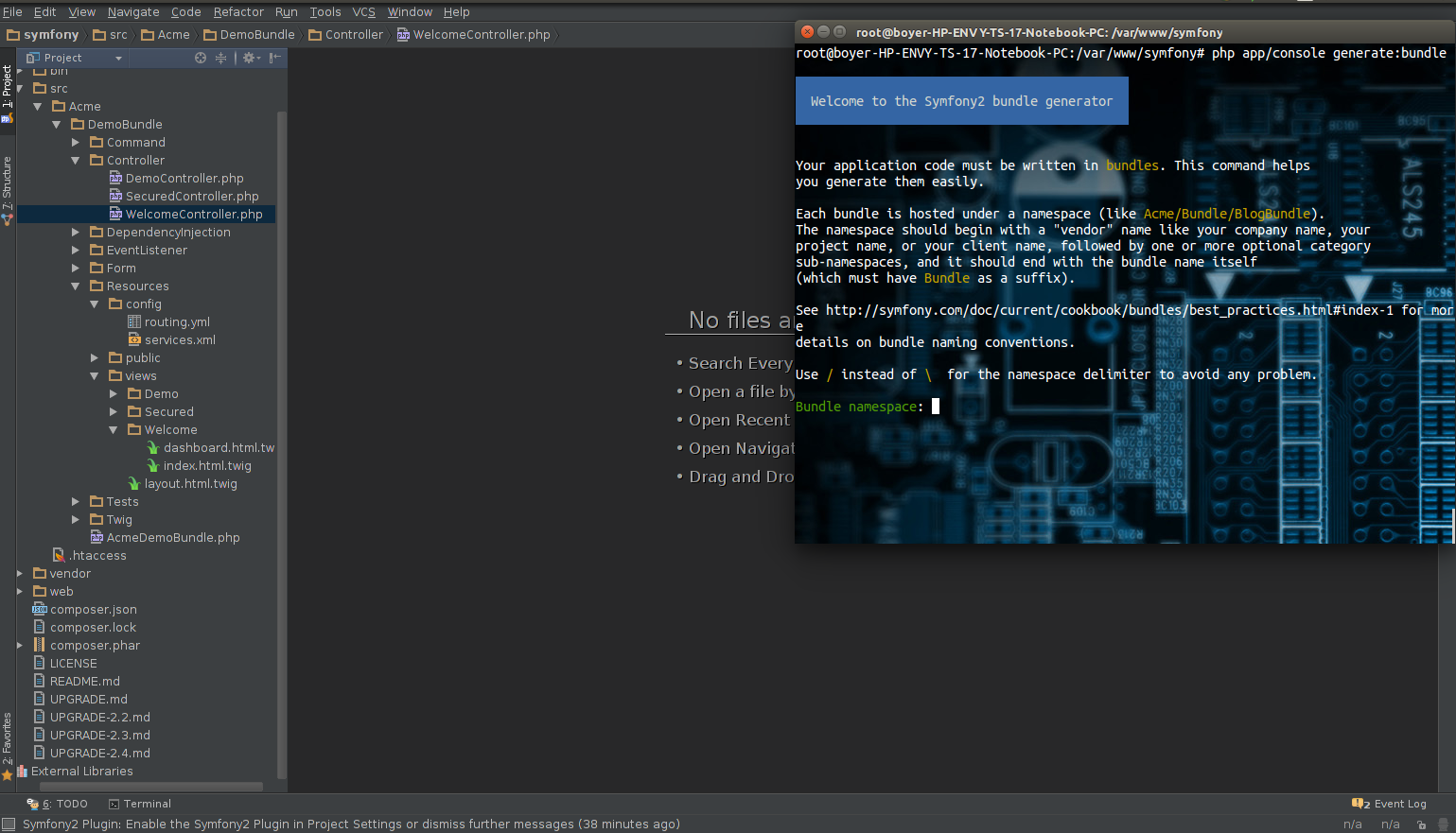Expand the Command folder
This screenshot has height=833, width=1456.
coord(76,143)
